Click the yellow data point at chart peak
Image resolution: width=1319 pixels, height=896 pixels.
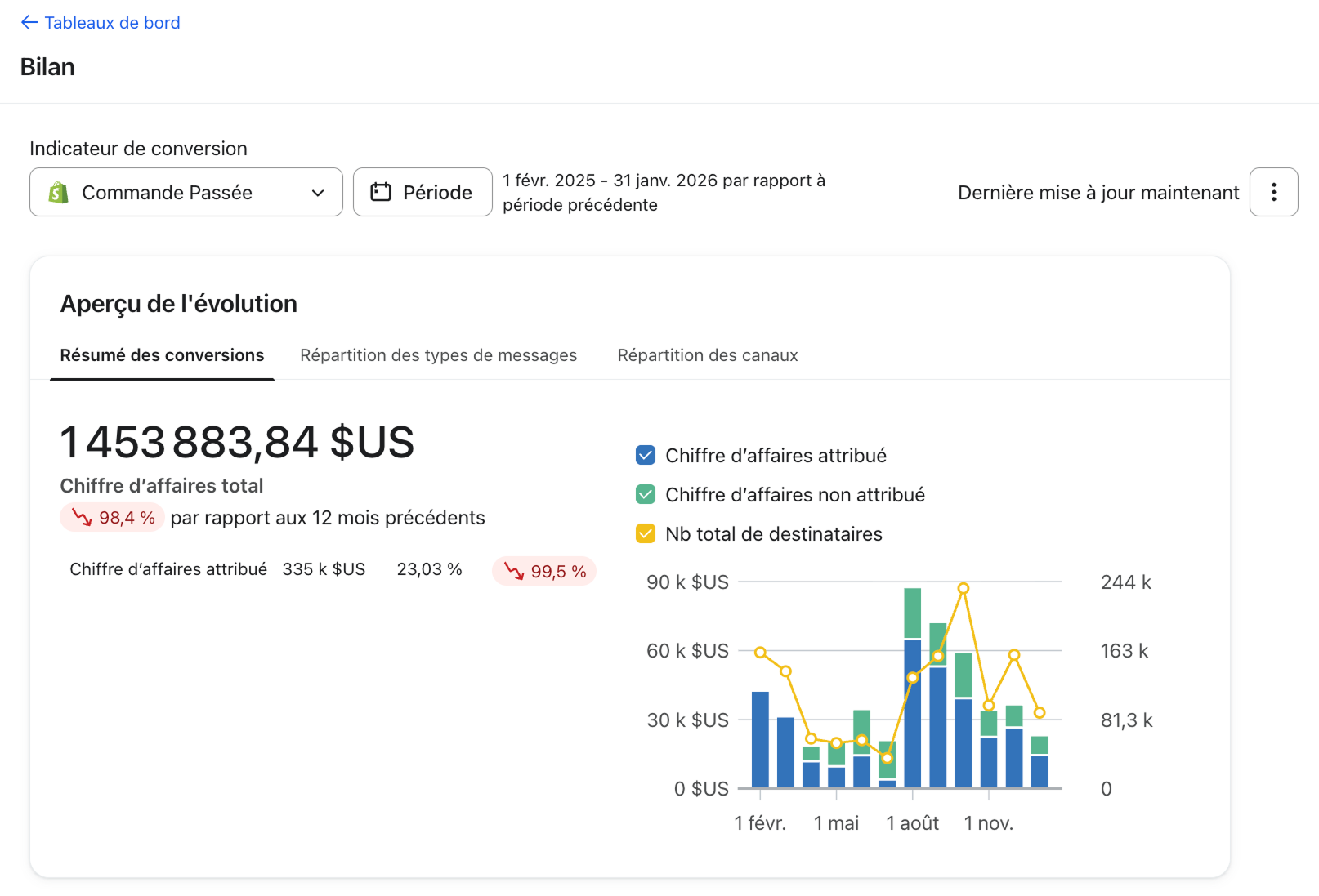pos(964,588)
